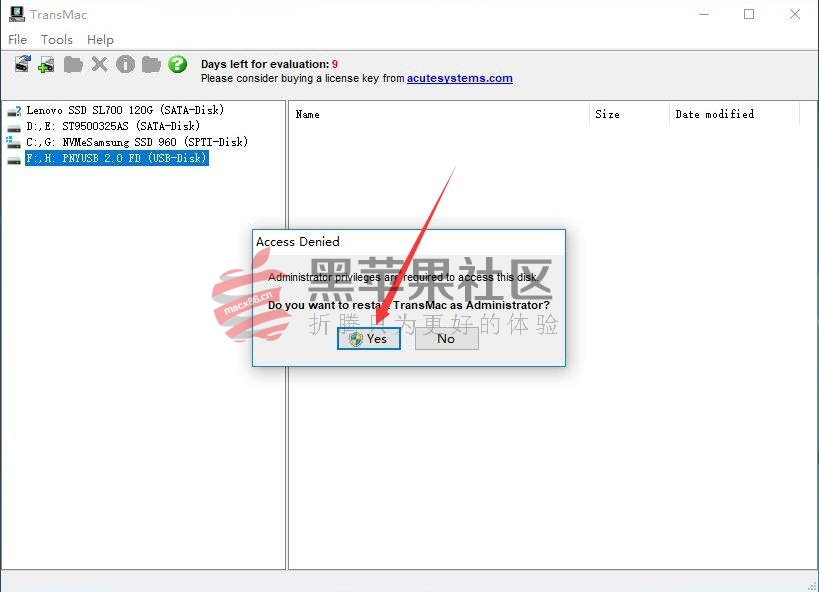Click No in Access Denied dialog
819x592 pixels.
[x=447, y=339]
